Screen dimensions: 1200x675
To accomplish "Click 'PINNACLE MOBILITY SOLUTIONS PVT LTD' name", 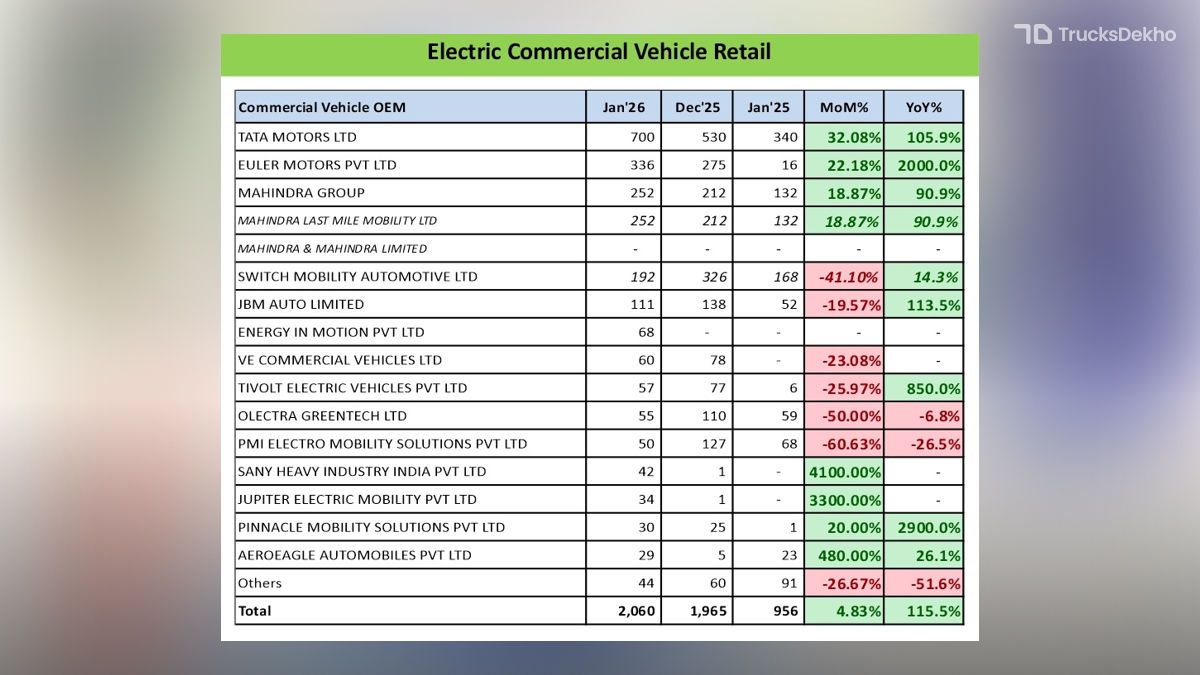I will click(371, 528).
